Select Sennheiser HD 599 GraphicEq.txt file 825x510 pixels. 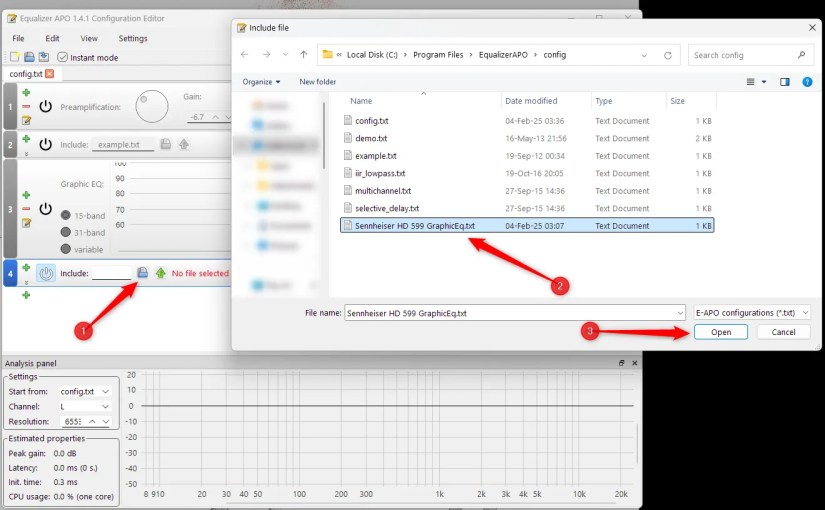click(x=527, y=226)
